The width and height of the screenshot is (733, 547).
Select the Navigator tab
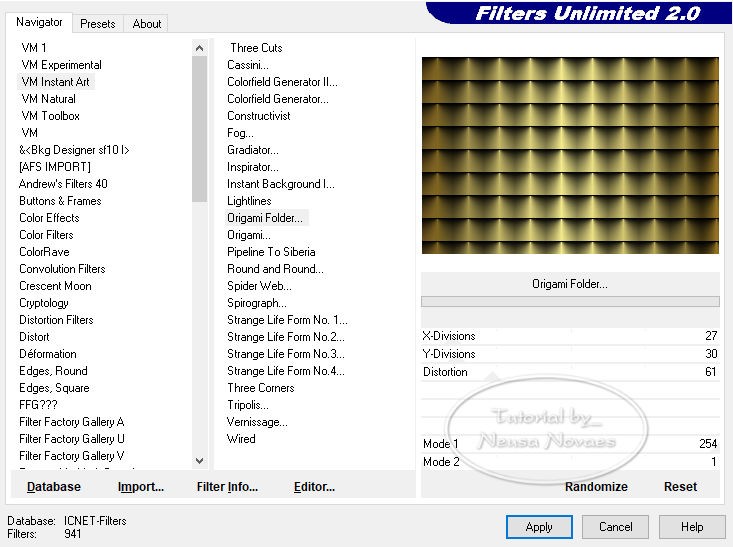pos(39,22)
